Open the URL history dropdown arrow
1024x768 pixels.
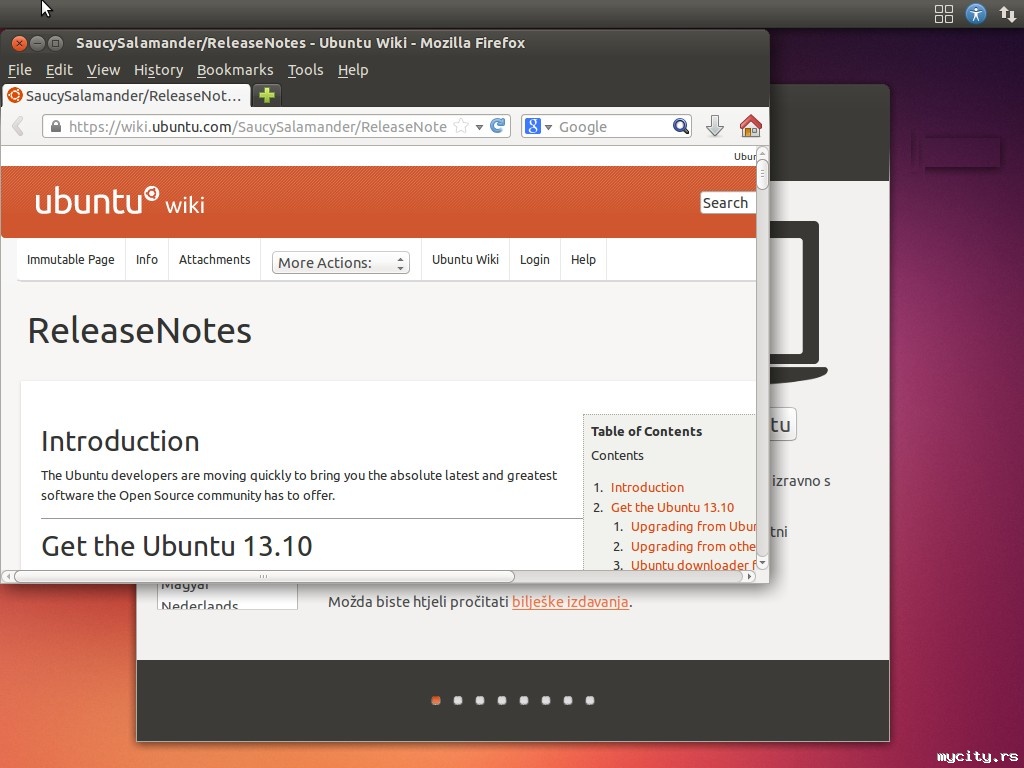click(x=479, y=127)
